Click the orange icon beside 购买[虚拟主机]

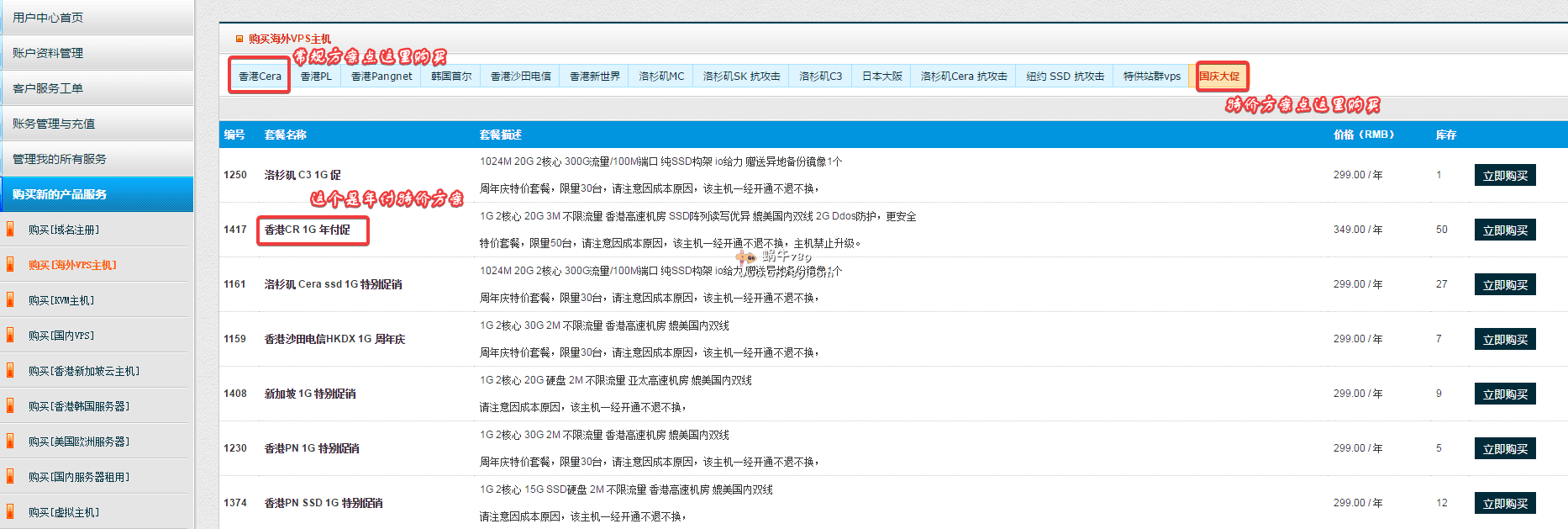click(10, 511)
